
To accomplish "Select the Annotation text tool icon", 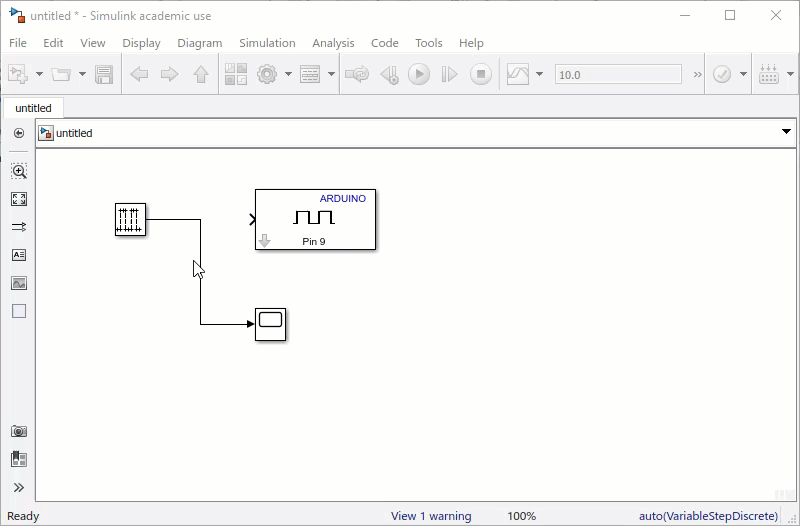I will coord(19,255).
